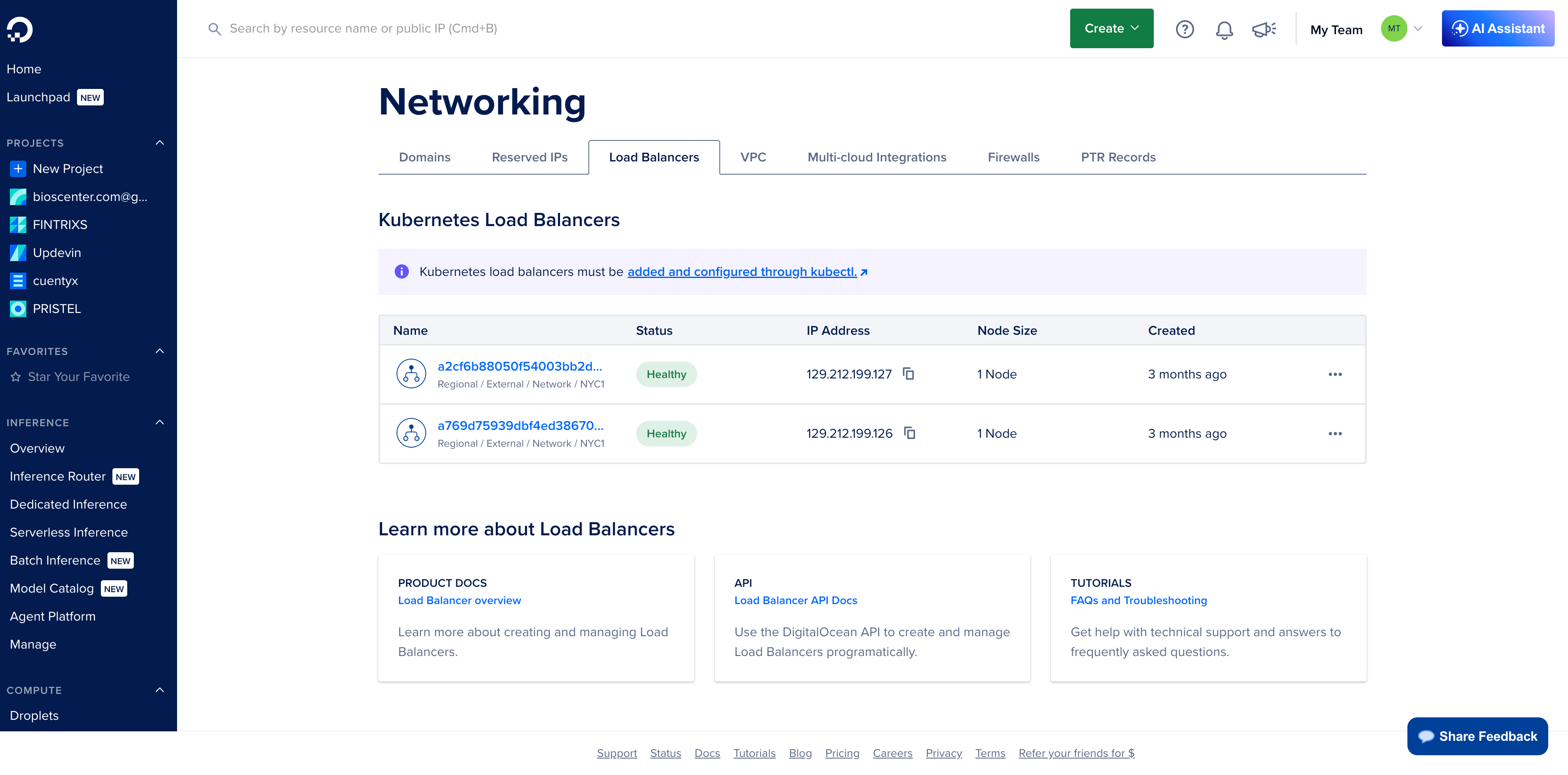Click the My Team label

pos(1336,30)
